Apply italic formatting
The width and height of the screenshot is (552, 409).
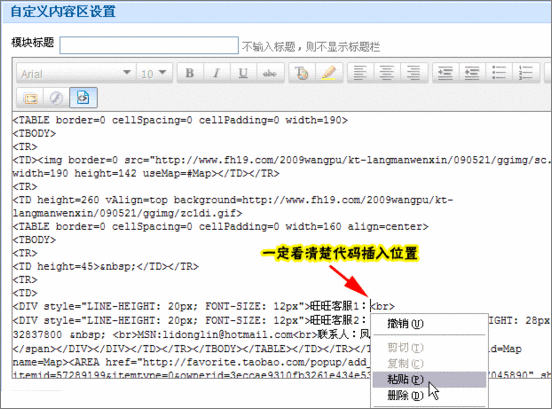click(217, 73)
